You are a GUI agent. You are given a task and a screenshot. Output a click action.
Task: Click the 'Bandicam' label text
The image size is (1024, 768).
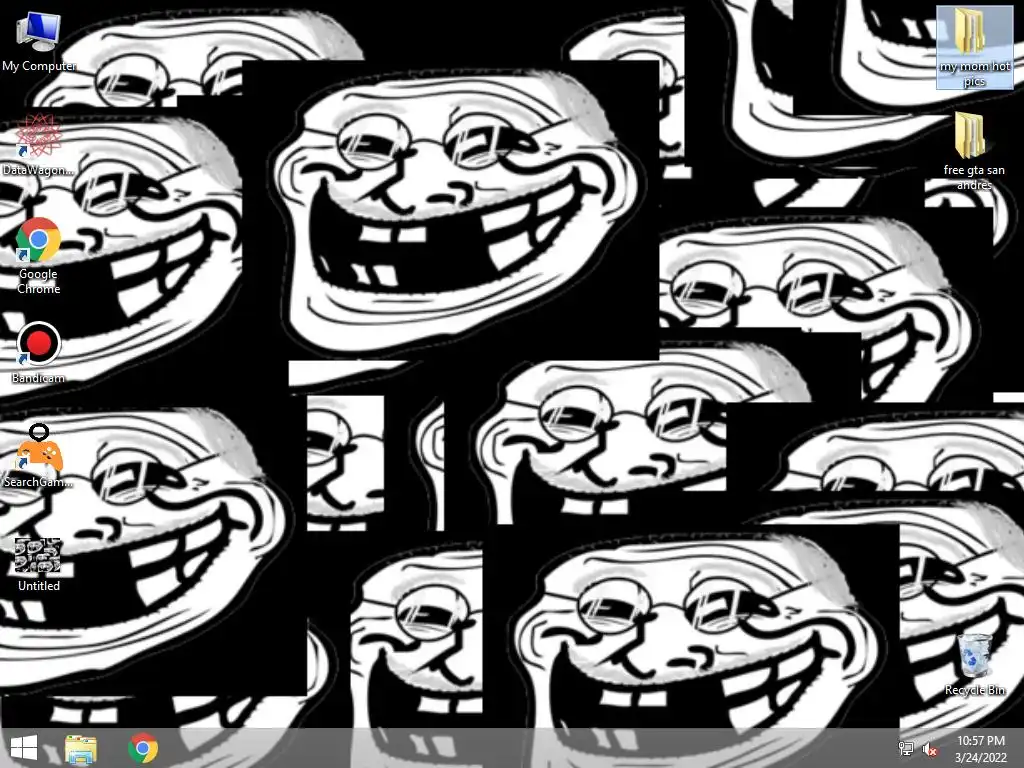(x=38, y=378)
